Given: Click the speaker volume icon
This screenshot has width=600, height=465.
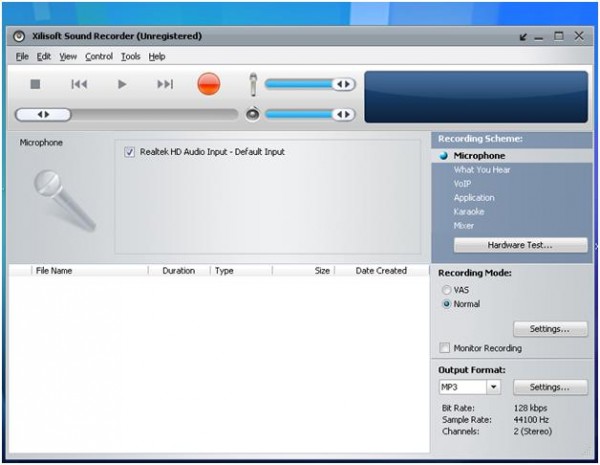Looking at the screenshot, I should click(x=253, y=114).
